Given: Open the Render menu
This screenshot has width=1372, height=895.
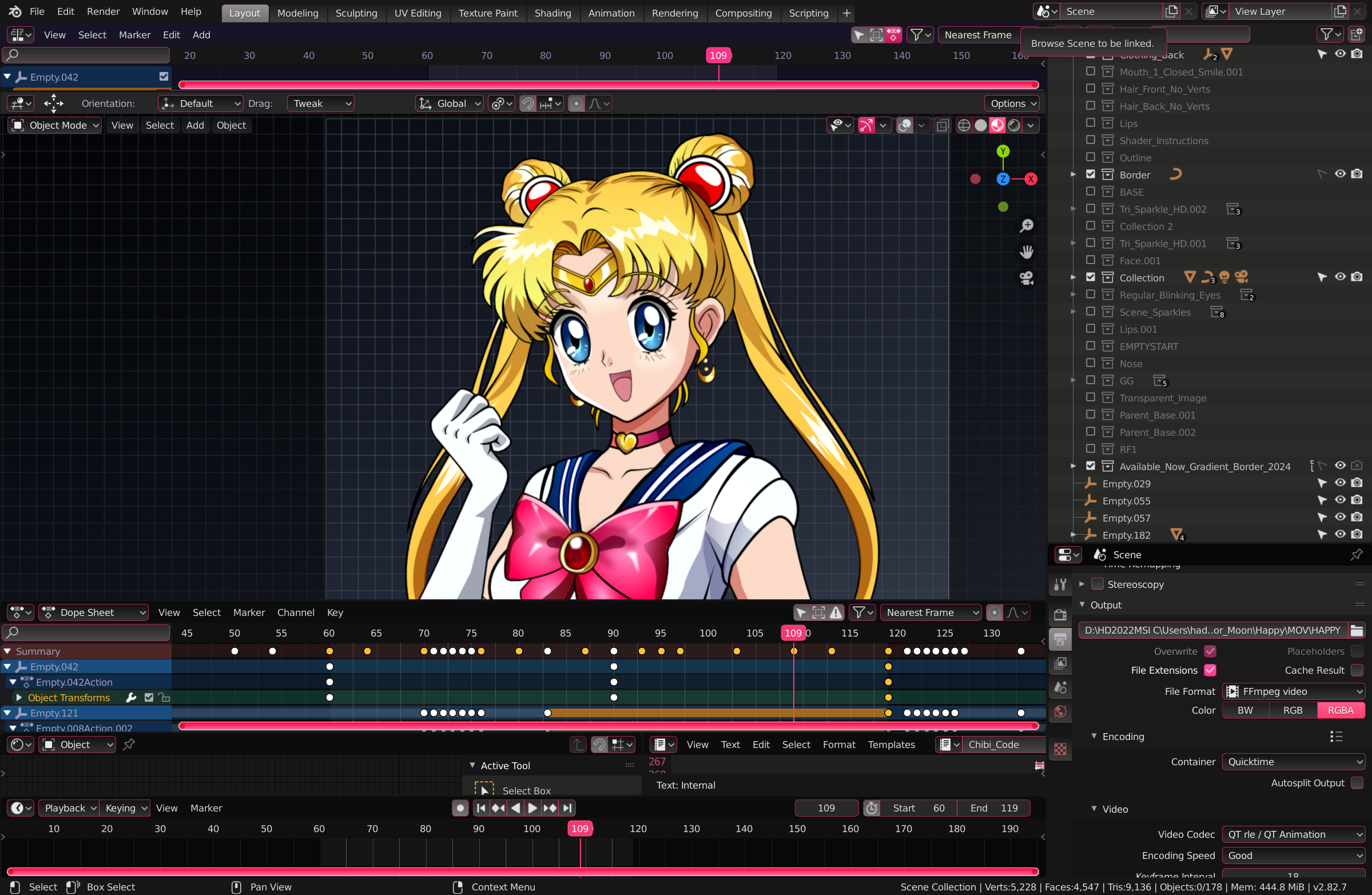Looking at the screenshot, I should (x=103, y=11).
